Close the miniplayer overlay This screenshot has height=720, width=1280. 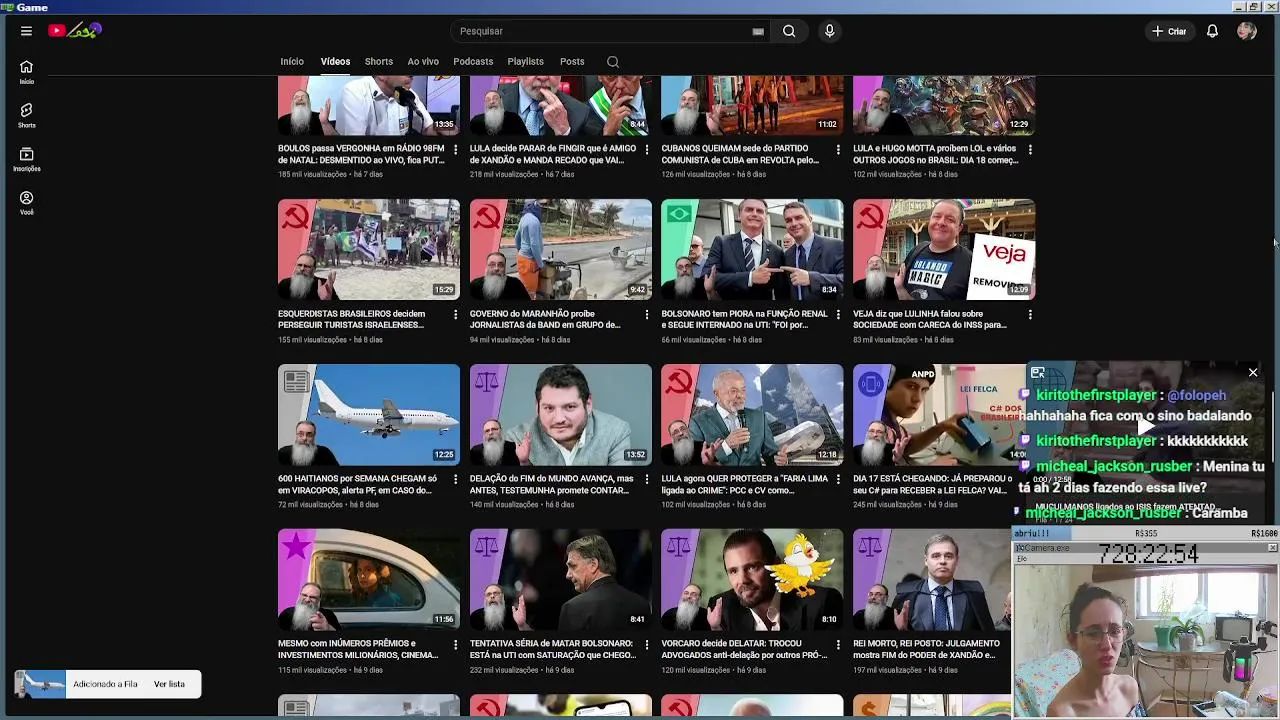1252,373
